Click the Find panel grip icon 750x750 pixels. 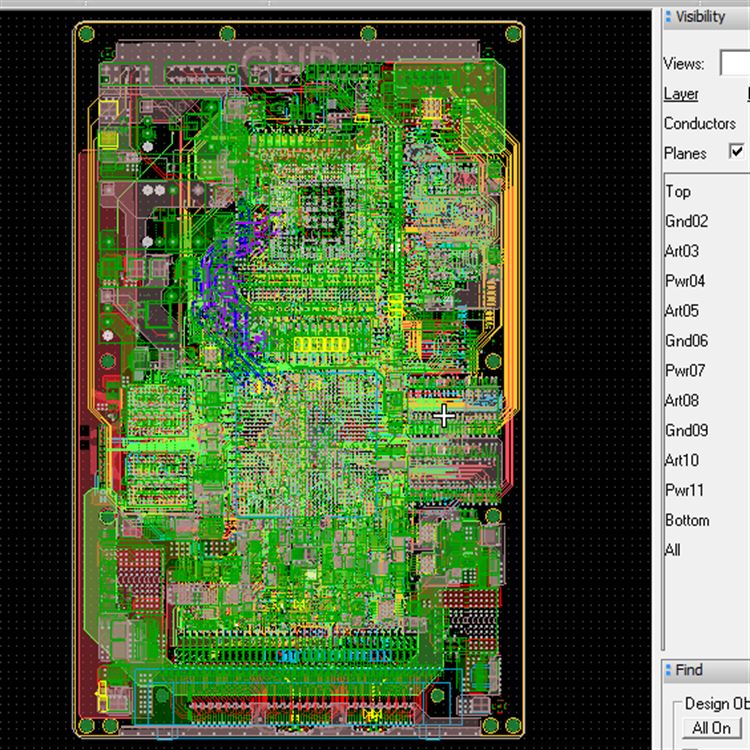click(668, 671)
